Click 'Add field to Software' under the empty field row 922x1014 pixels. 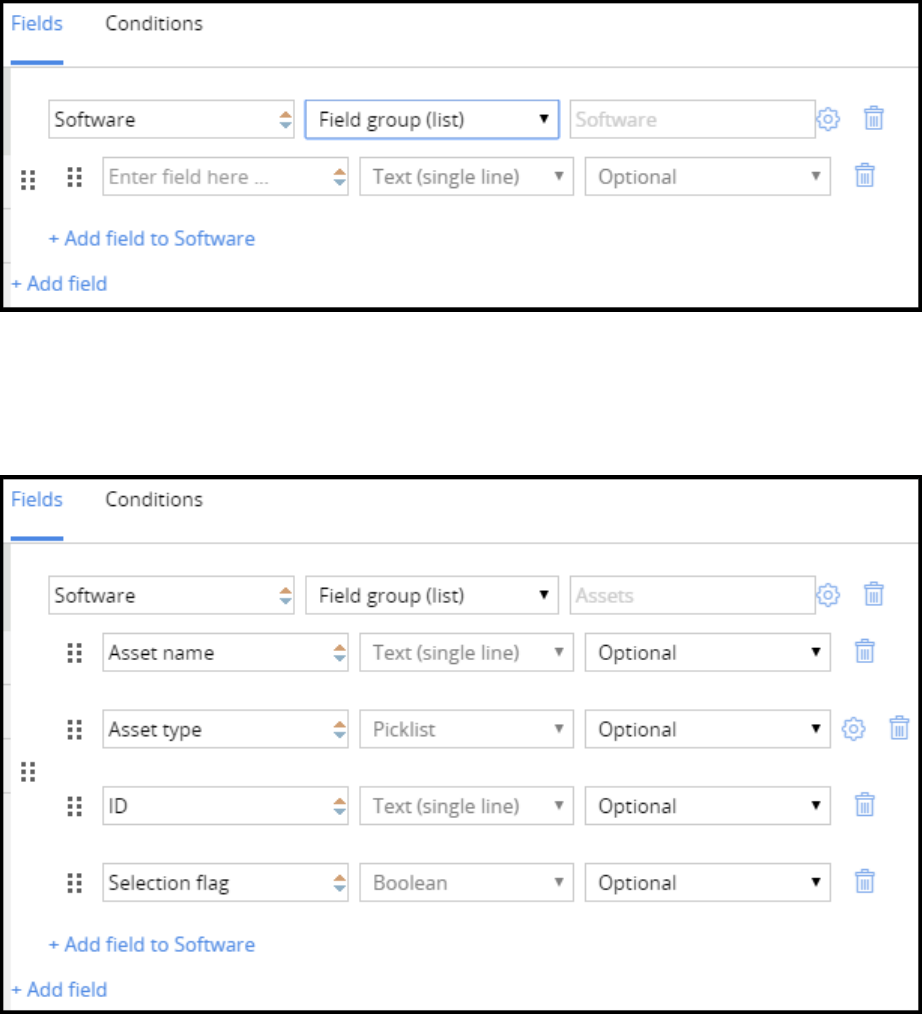coord(152,238)
